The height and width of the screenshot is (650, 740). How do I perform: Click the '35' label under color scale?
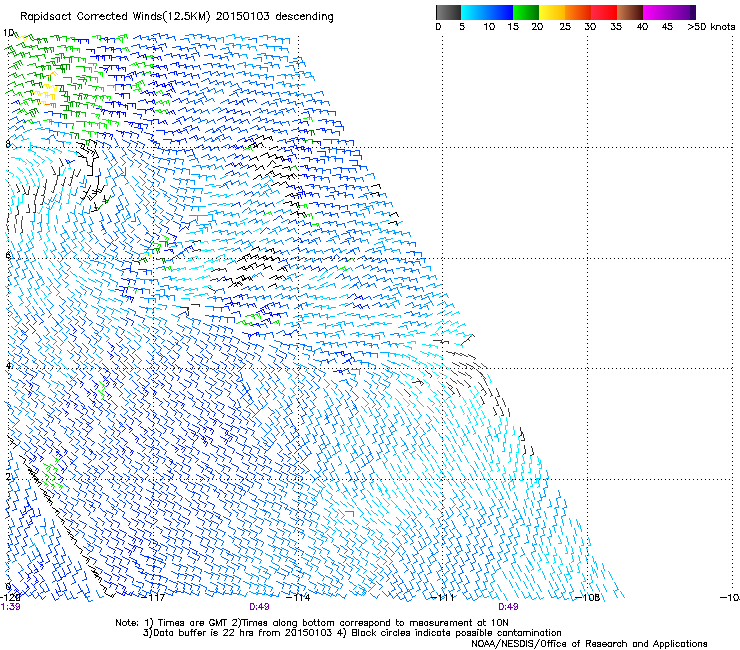tap(616, 27)
